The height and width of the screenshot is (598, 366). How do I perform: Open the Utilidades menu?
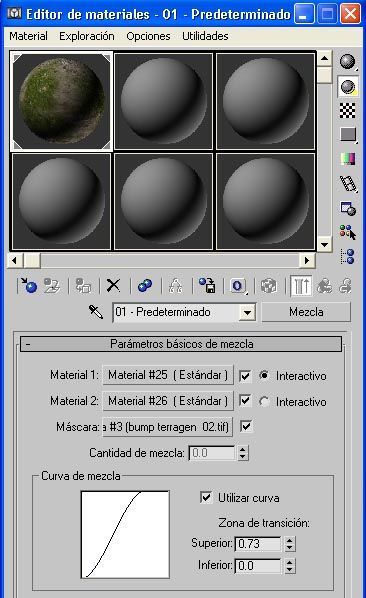205,36
